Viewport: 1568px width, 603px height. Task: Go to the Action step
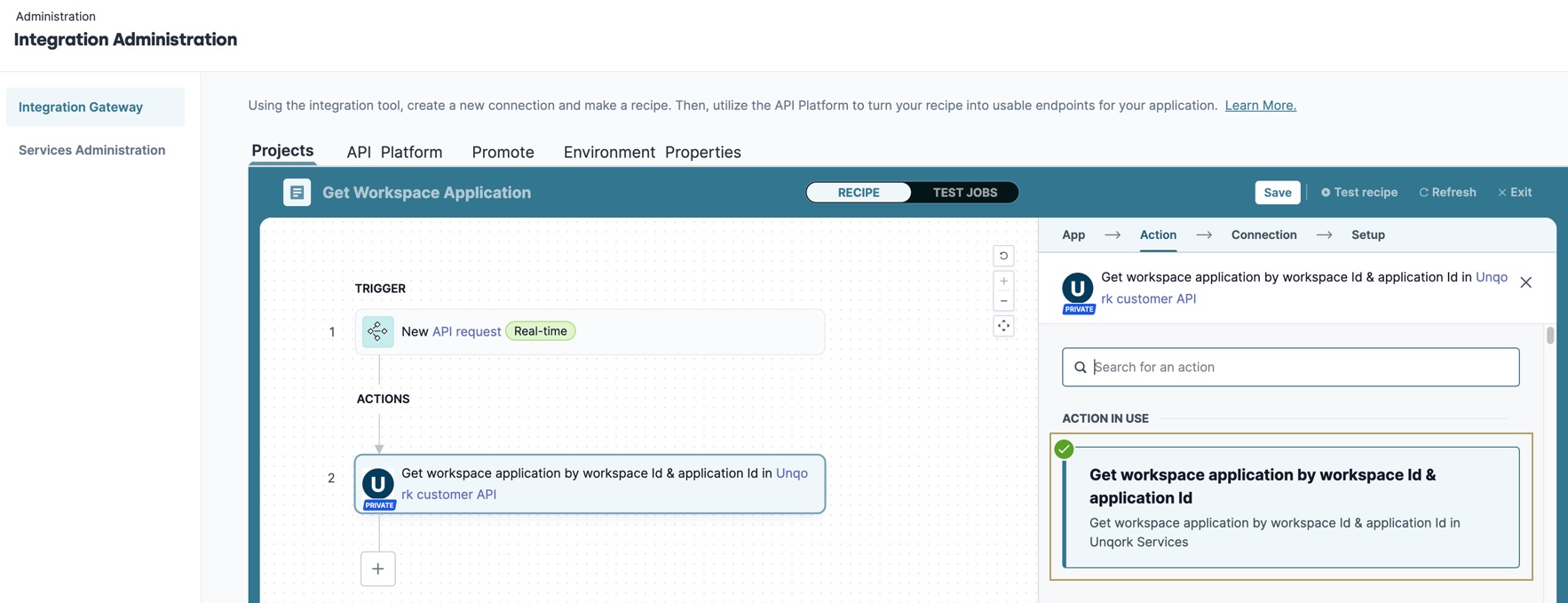(x=1158, y=234)
